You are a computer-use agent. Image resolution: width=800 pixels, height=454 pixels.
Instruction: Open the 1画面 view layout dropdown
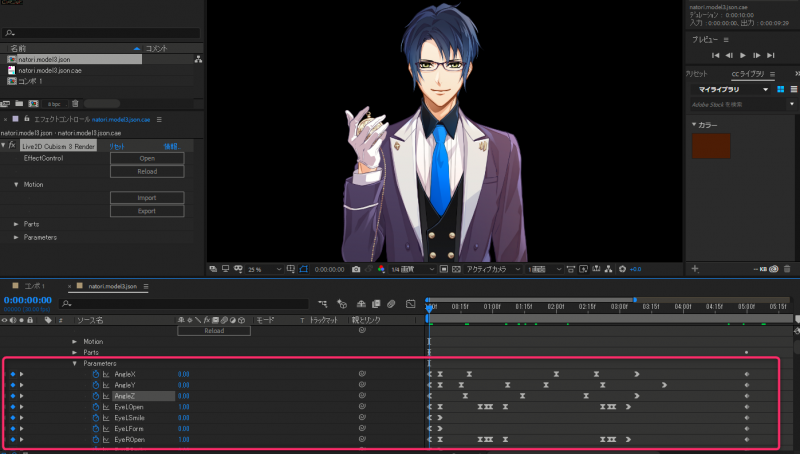(544, 269)
